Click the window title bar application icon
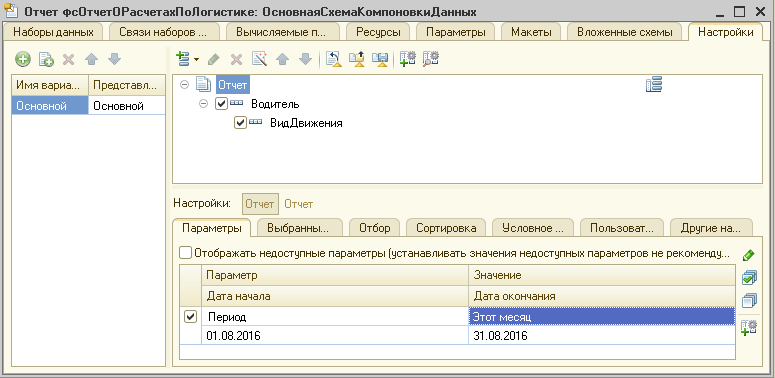775x378 pixels. (11, 10)
